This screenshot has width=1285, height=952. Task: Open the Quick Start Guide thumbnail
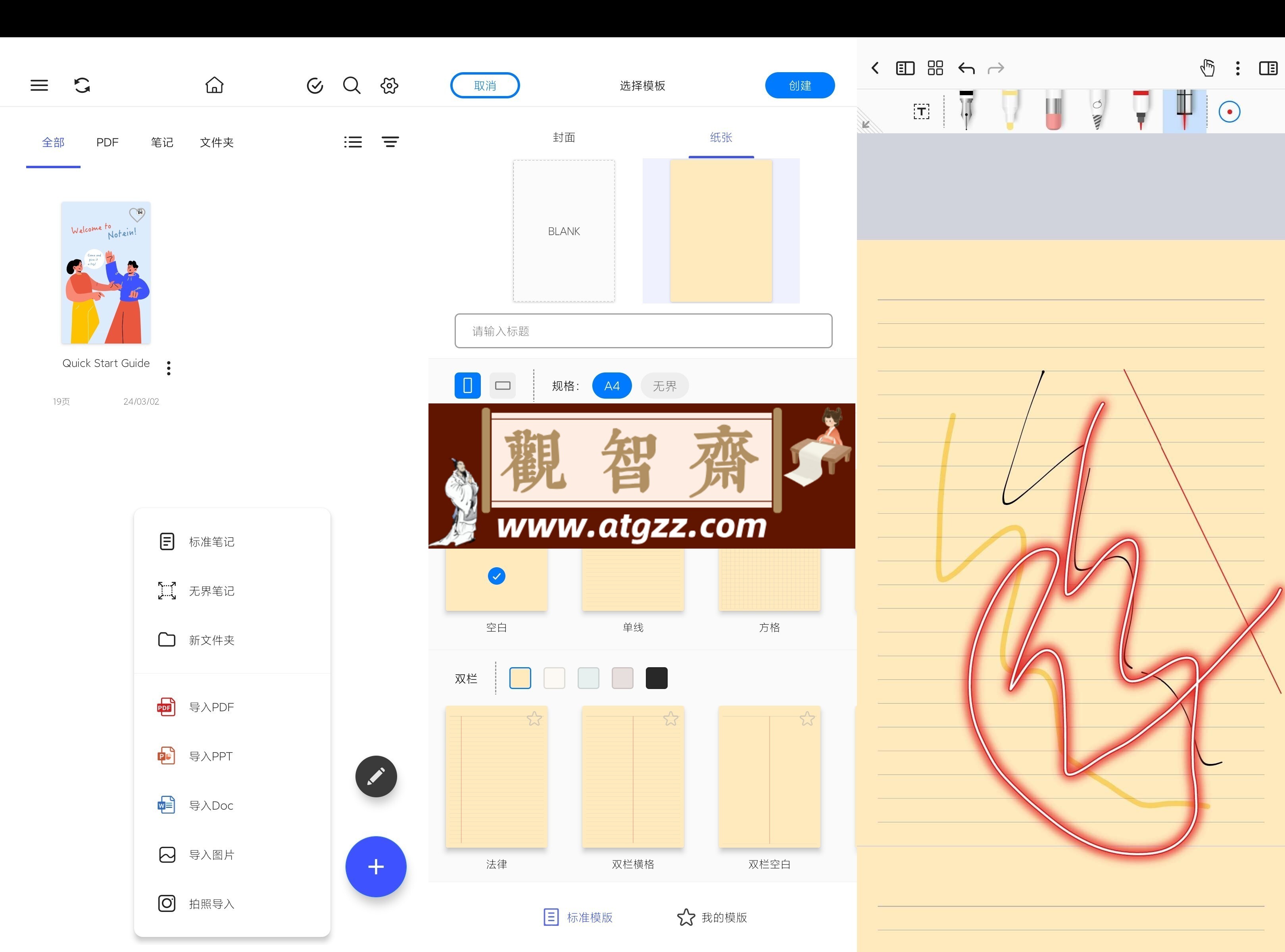click(106, 273)
